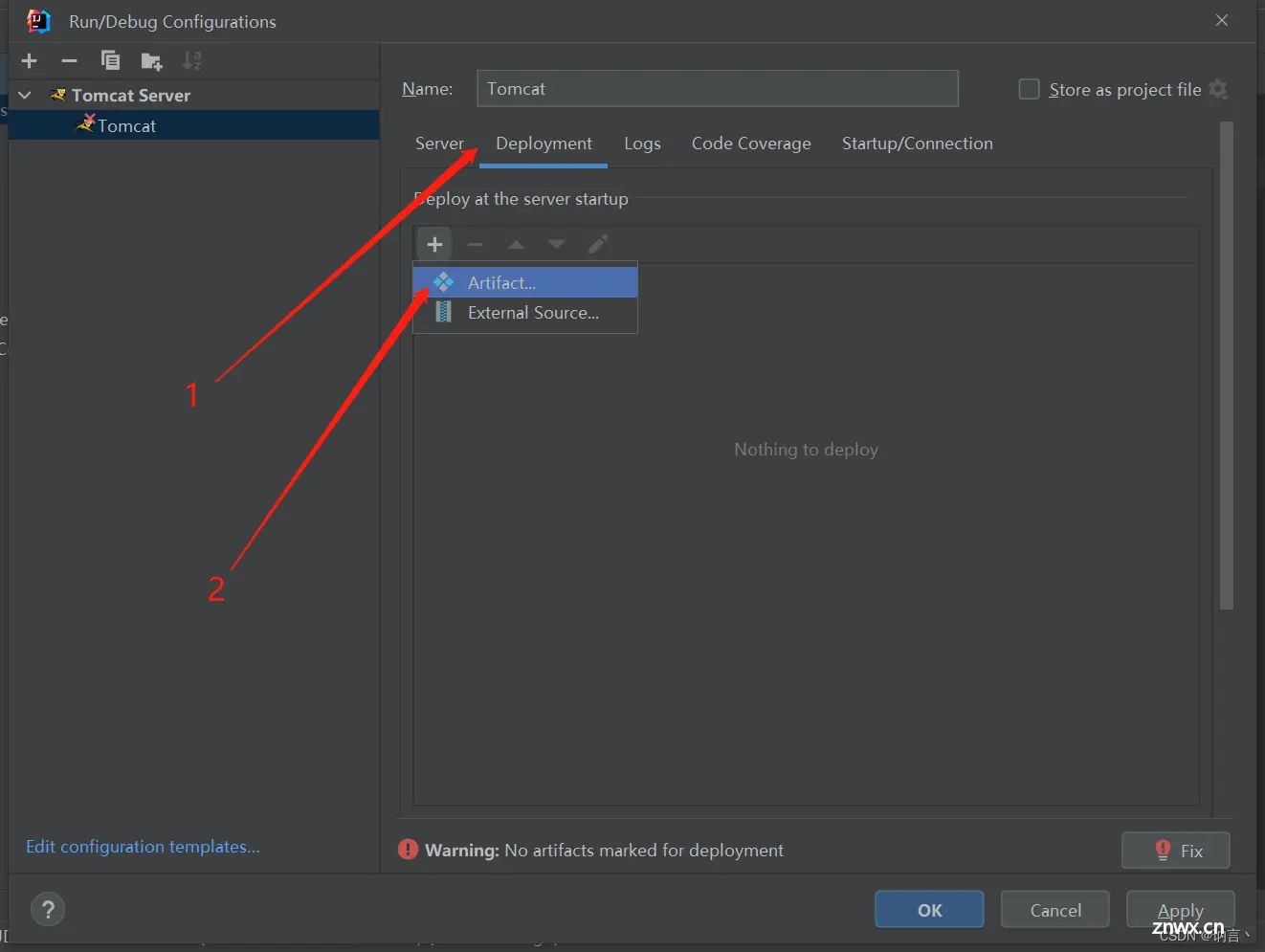Open the Code Coverage tab
Image resolution: width=1265 pixels, height=952 pixels.
click(x=751, y=144)
